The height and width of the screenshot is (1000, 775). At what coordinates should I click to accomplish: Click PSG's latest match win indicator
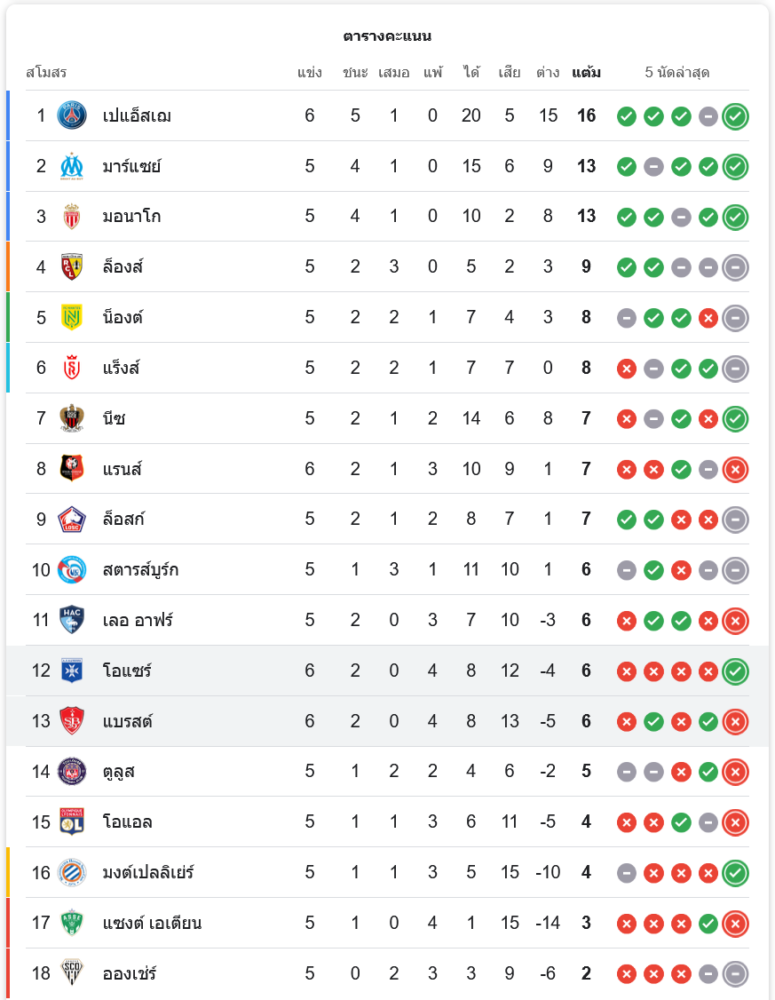tap(735, 116)
